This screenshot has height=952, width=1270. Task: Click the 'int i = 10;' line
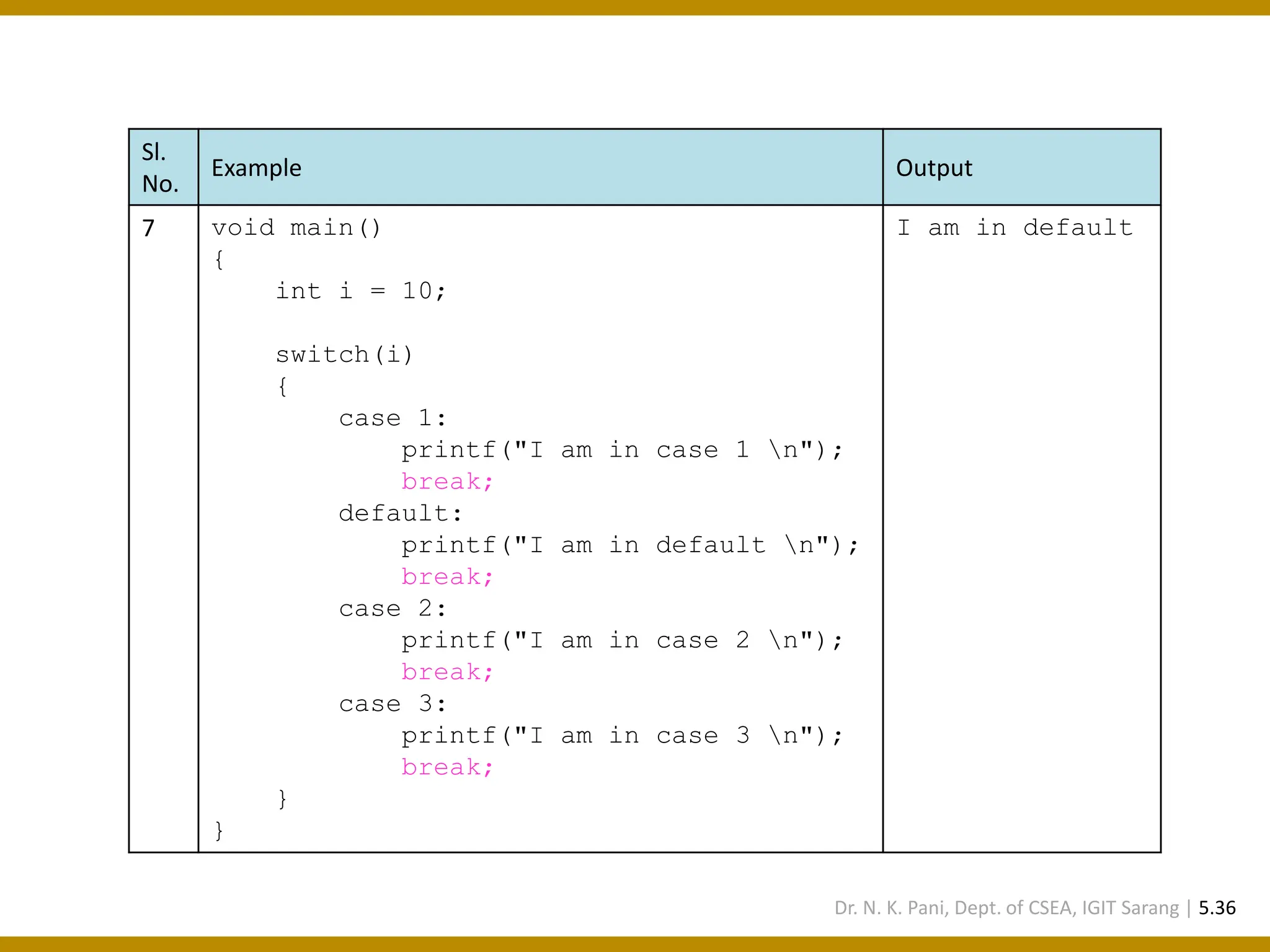(360, 291)
